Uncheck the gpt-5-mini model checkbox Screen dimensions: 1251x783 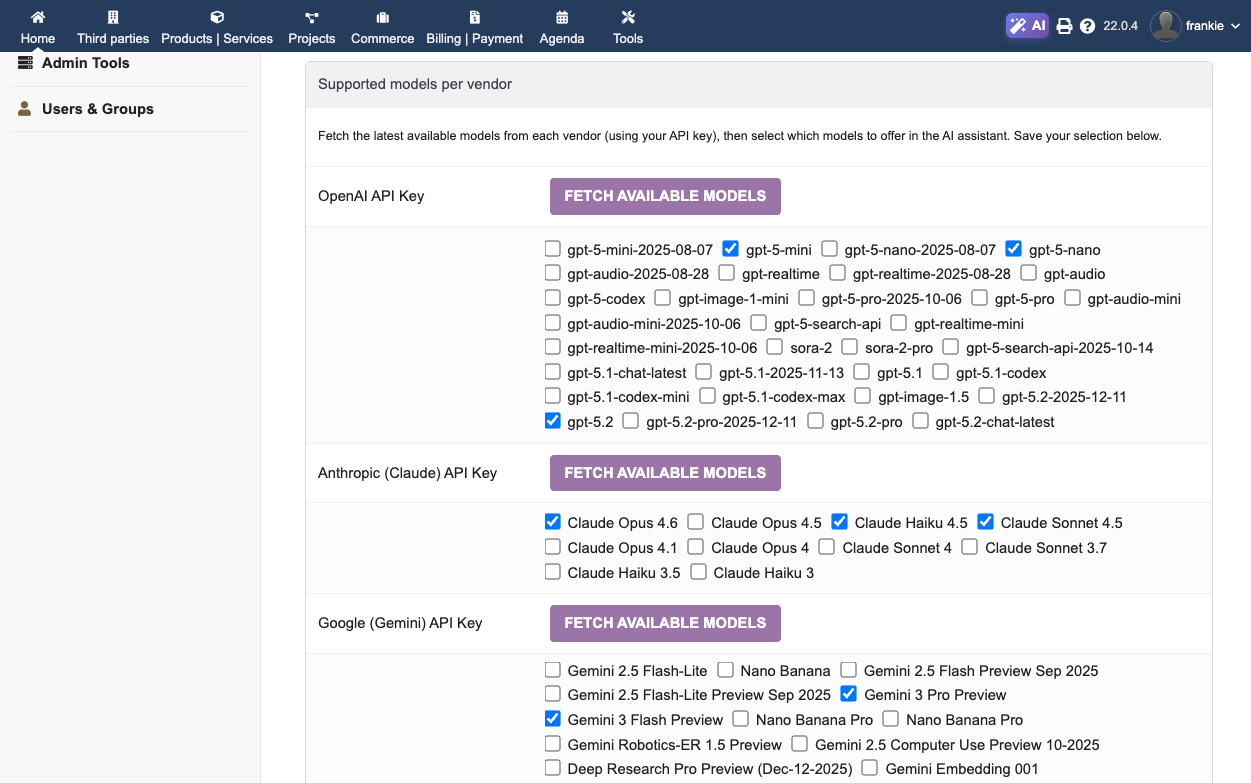click(730, 249)
